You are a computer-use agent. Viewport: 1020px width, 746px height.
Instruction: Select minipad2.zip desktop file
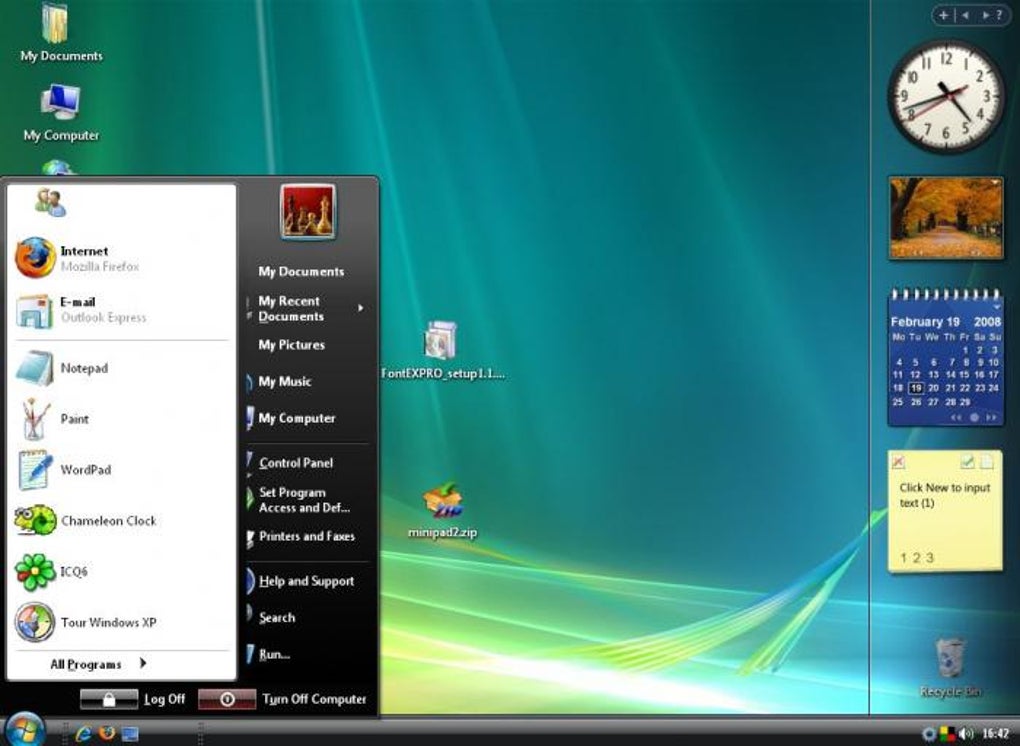pyautogui.click(x=442, y=511)
